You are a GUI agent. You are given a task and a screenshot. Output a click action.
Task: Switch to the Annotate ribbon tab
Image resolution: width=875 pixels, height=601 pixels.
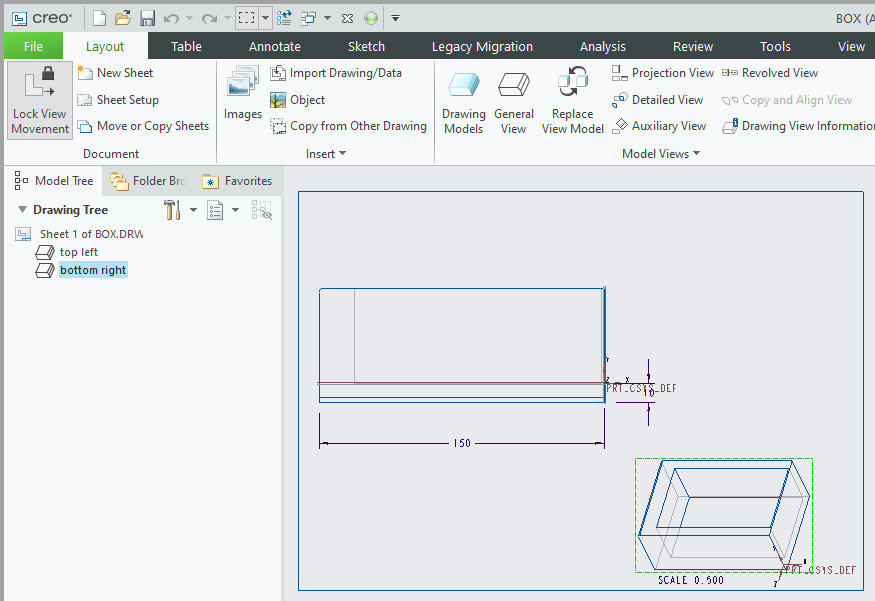tap(274, 46)
